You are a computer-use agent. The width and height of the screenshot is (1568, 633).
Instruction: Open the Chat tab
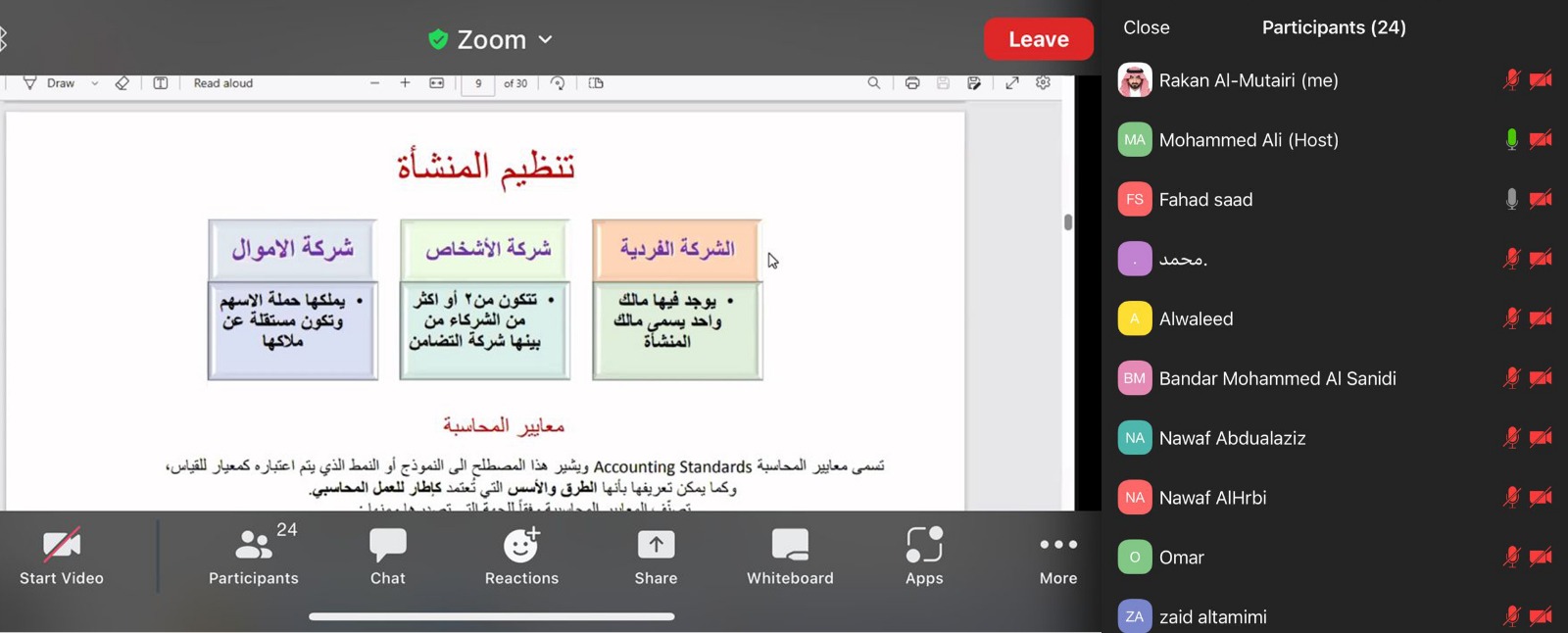[388, 557]
